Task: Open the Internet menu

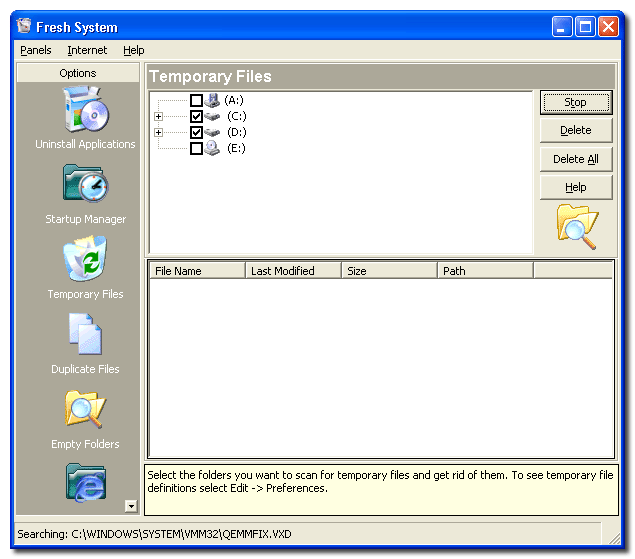Action: point(87,50)
